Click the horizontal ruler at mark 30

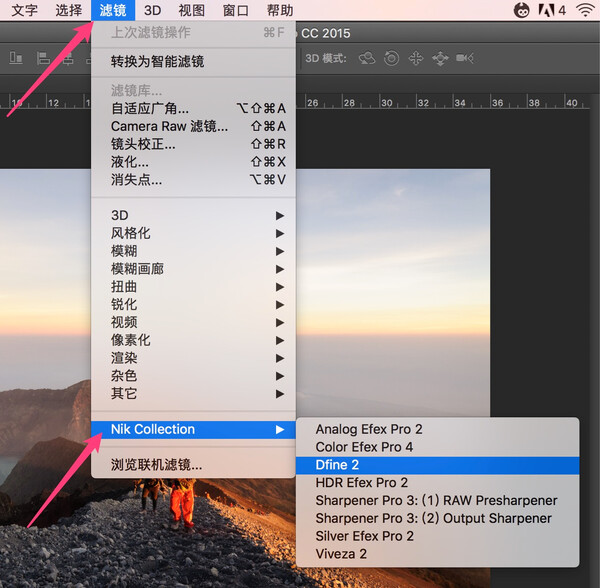386,103
